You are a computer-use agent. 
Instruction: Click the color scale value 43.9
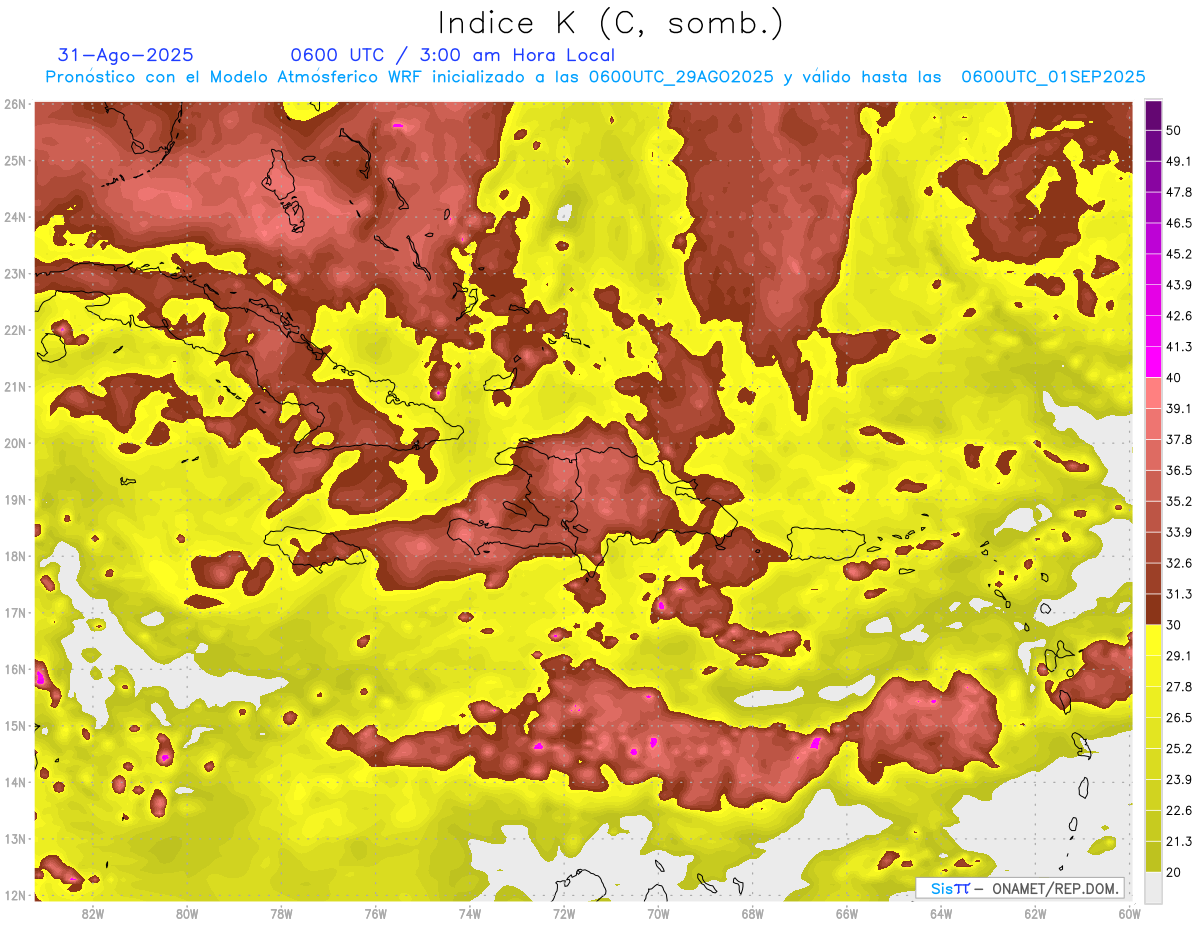(1179, 285)
